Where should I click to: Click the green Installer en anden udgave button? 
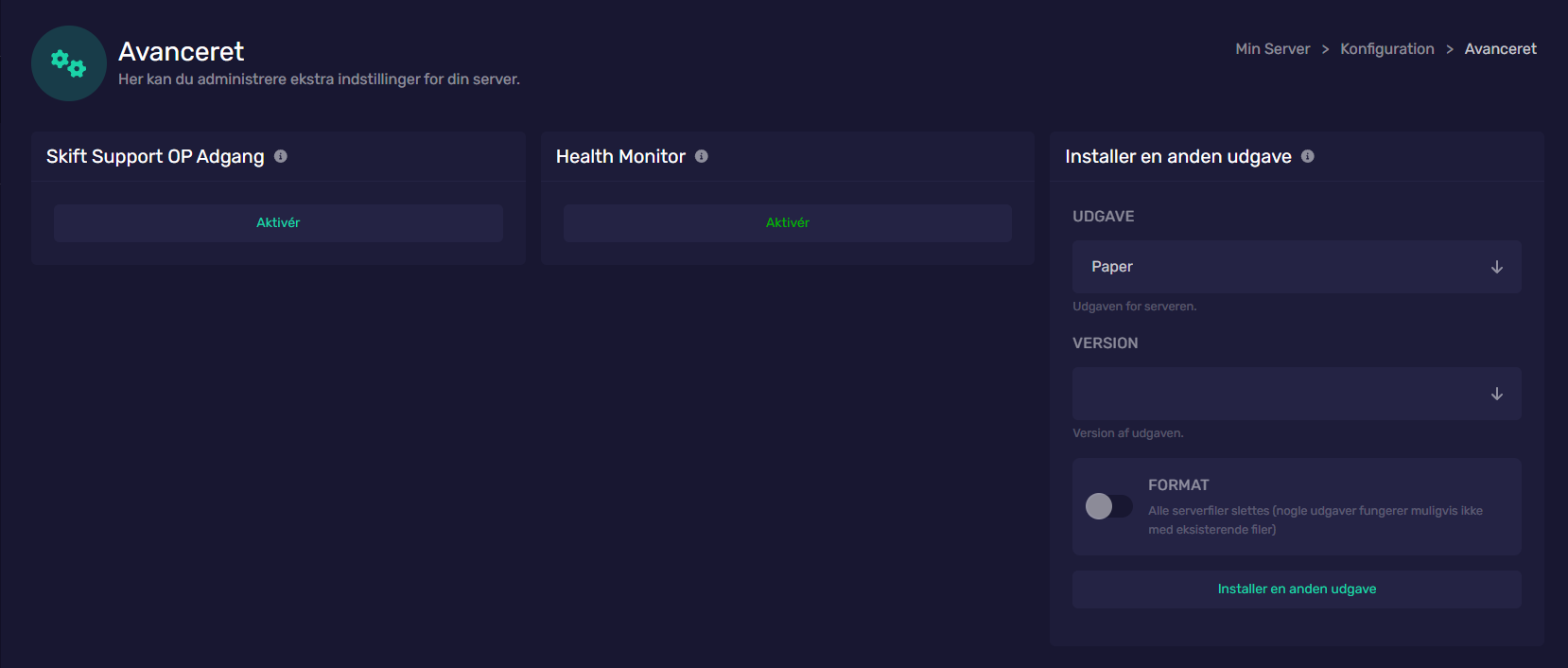click(x=1297, y=589)
